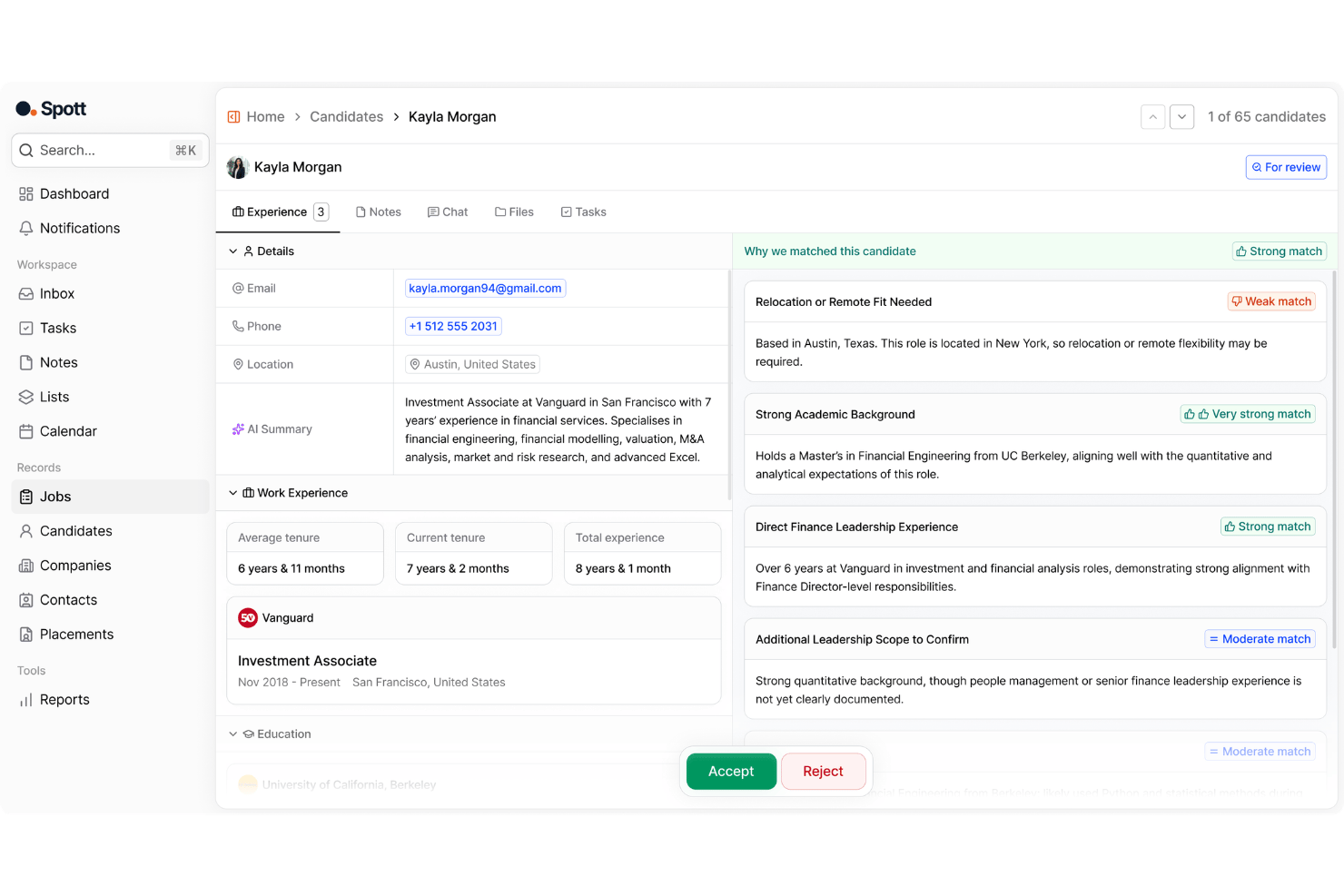
Task: Click the Total experience card
Action: [x=643, y=554]
